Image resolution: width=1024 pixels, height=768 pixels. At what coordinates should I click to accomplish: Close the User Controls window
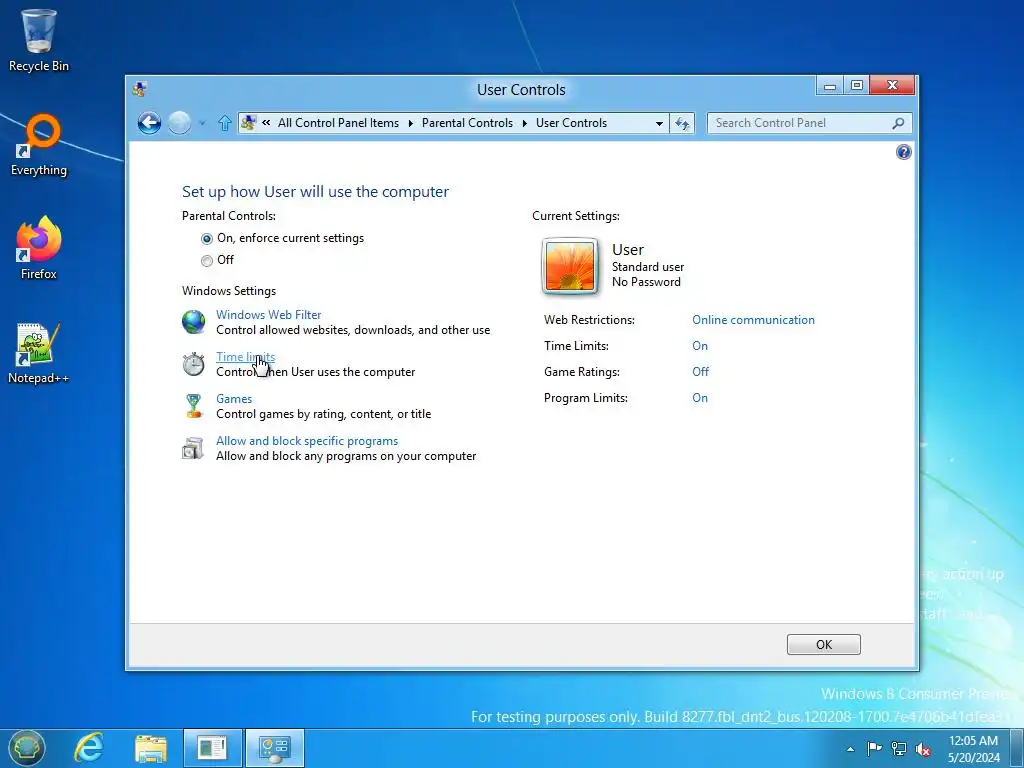click(892, 86)
